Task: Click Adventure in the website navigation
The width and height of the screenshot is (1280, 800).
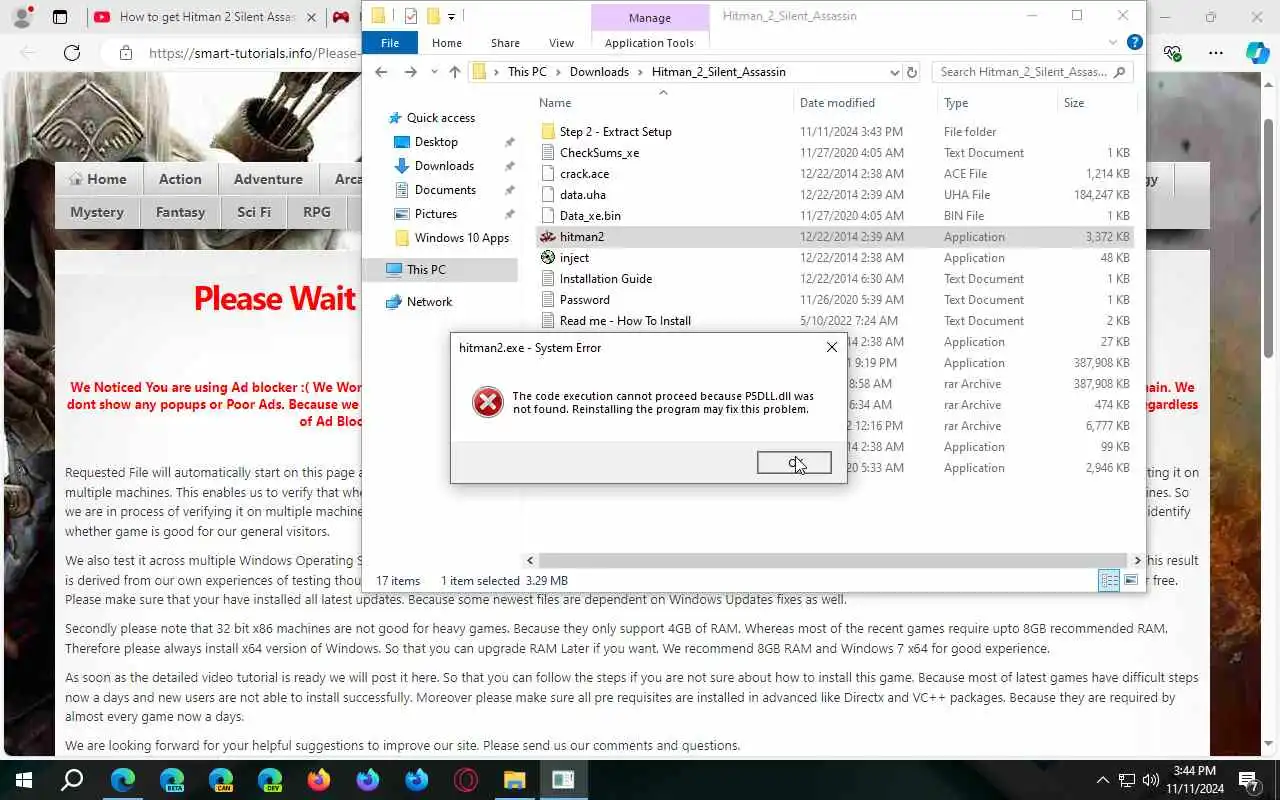Action: [x=268, y=179]
